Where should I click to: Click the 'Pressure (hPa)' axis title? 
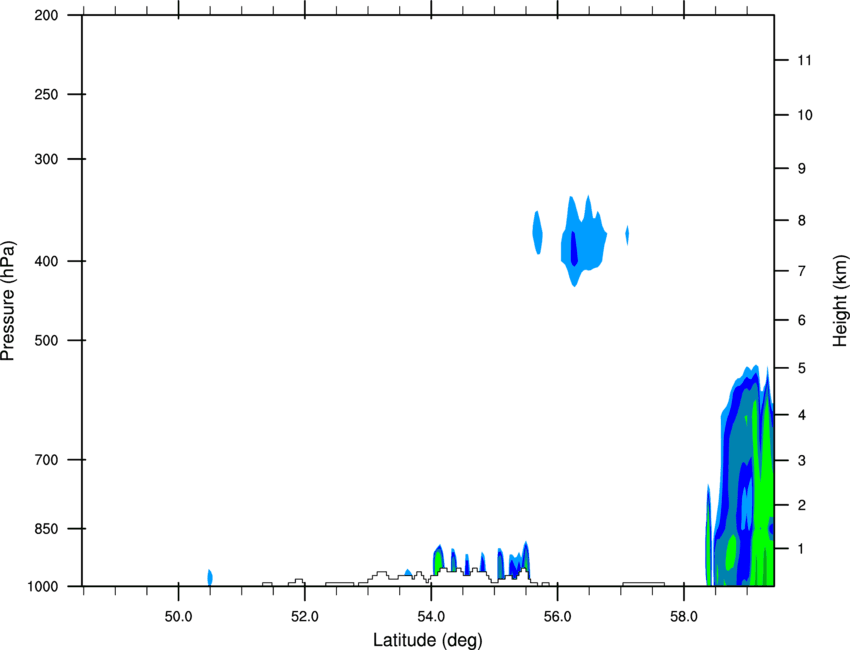(x=8, y=301)
